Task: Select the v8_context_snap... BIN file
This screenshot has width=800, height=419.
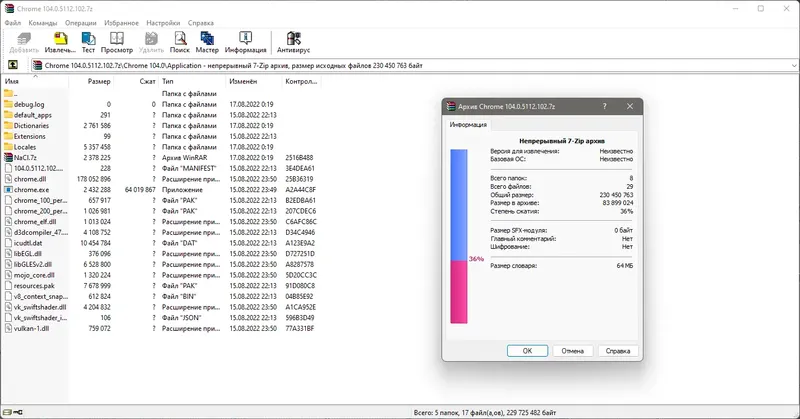Action: coord(161,297)
